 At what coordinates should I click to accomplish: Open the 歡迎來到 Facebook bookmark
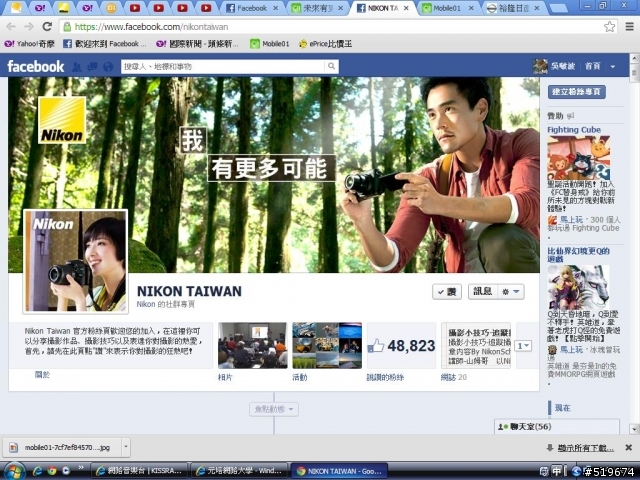pyautogui.click(x=105, y=44)
